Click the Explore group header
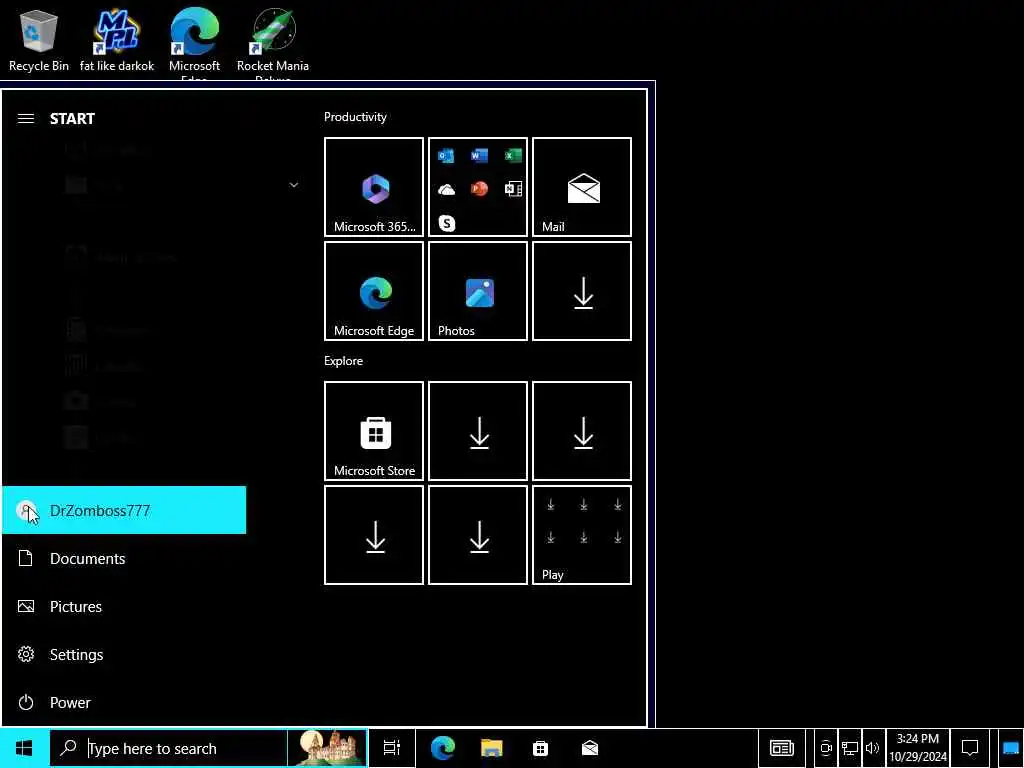The width and height of the screenshot is (1024, 768). tap(344, 360)
